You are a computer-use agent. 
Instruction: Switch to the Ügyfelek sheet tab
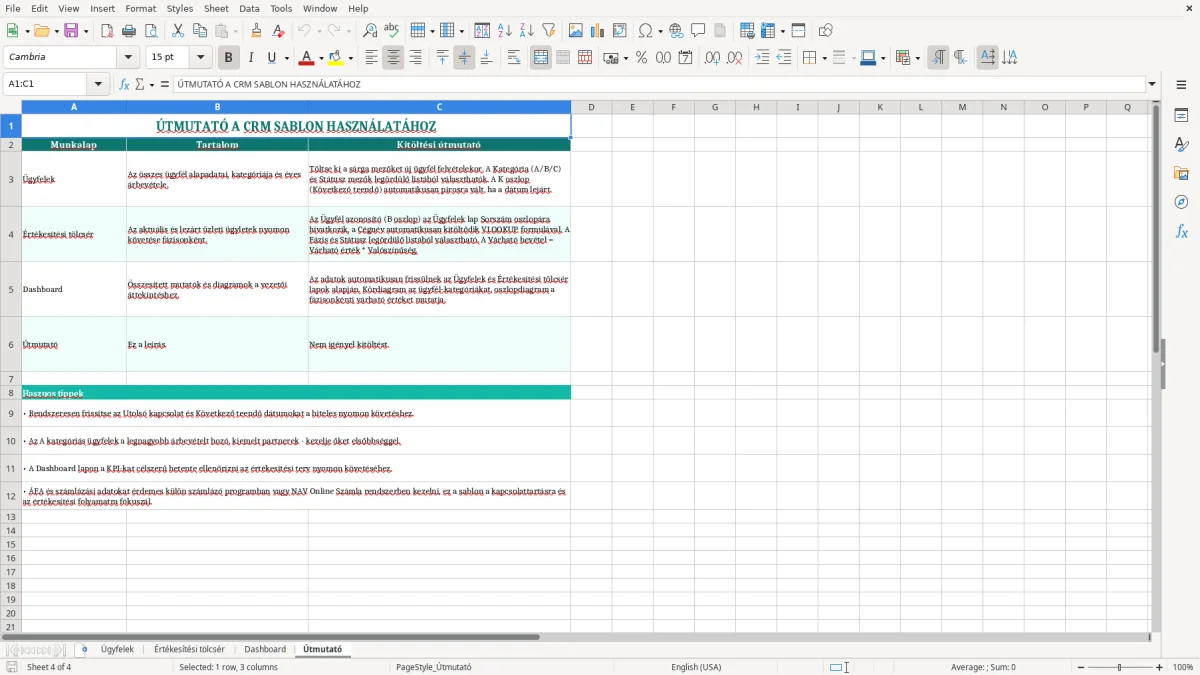point(117,650)
